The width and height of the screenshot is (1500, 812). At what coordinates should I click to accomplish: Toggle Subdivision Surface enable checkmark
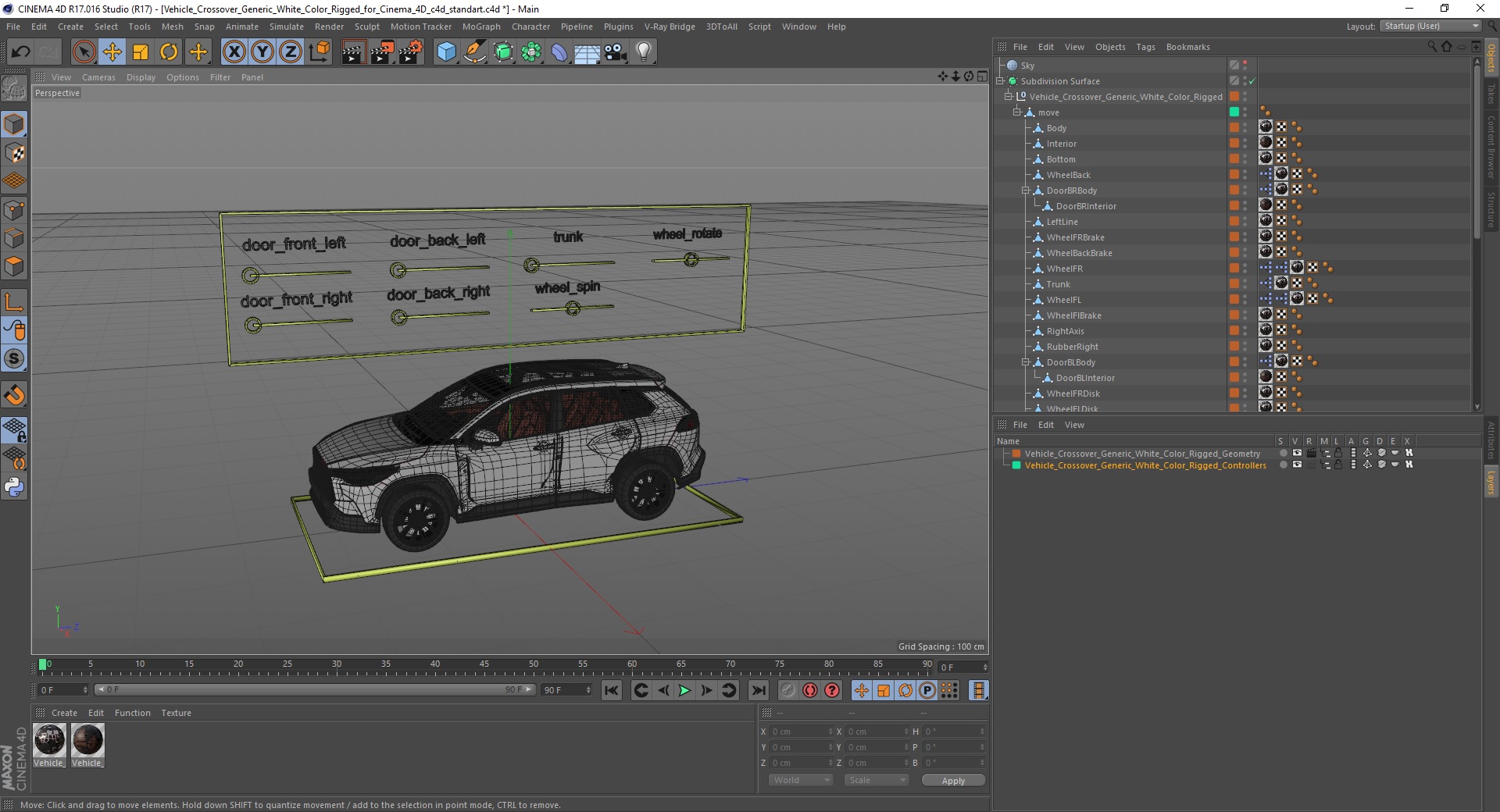pos(1252,81)
